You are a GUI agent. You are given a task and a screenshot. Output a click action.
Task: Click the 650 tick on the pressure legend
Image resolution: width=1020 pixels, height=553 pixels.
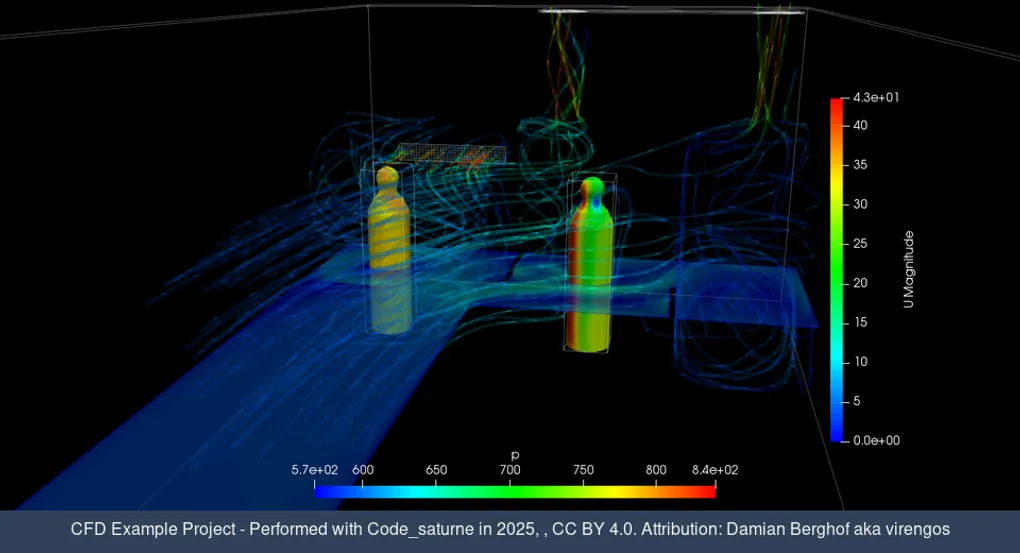pos(436,470)
